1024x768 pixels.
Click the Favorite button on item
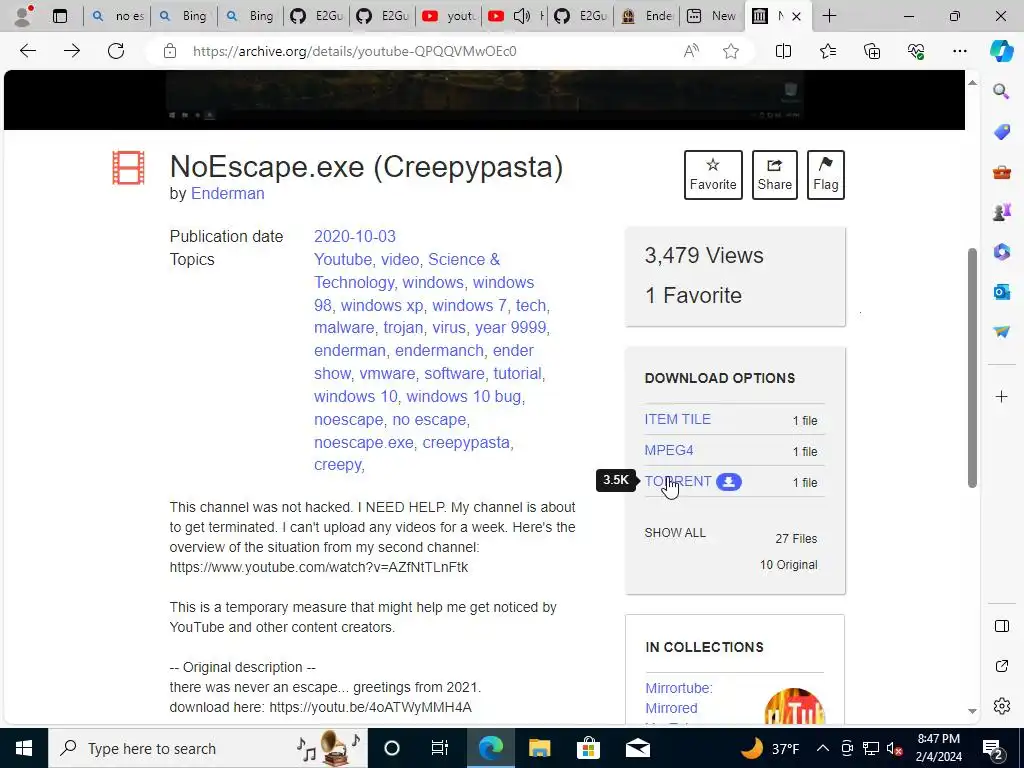(x=712, y=175)
